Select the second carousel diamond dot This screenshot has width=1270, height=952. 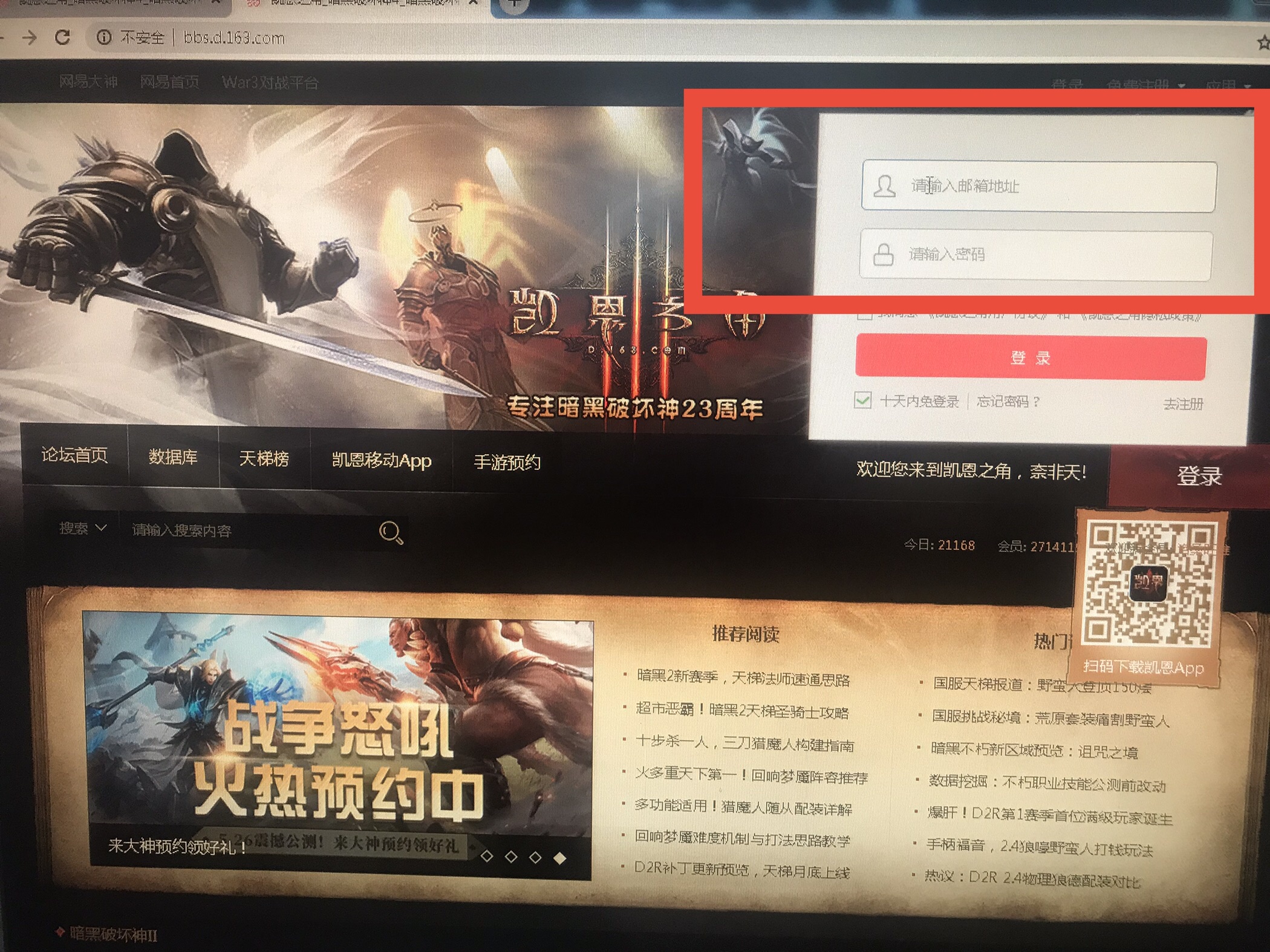tap(511, 856)
